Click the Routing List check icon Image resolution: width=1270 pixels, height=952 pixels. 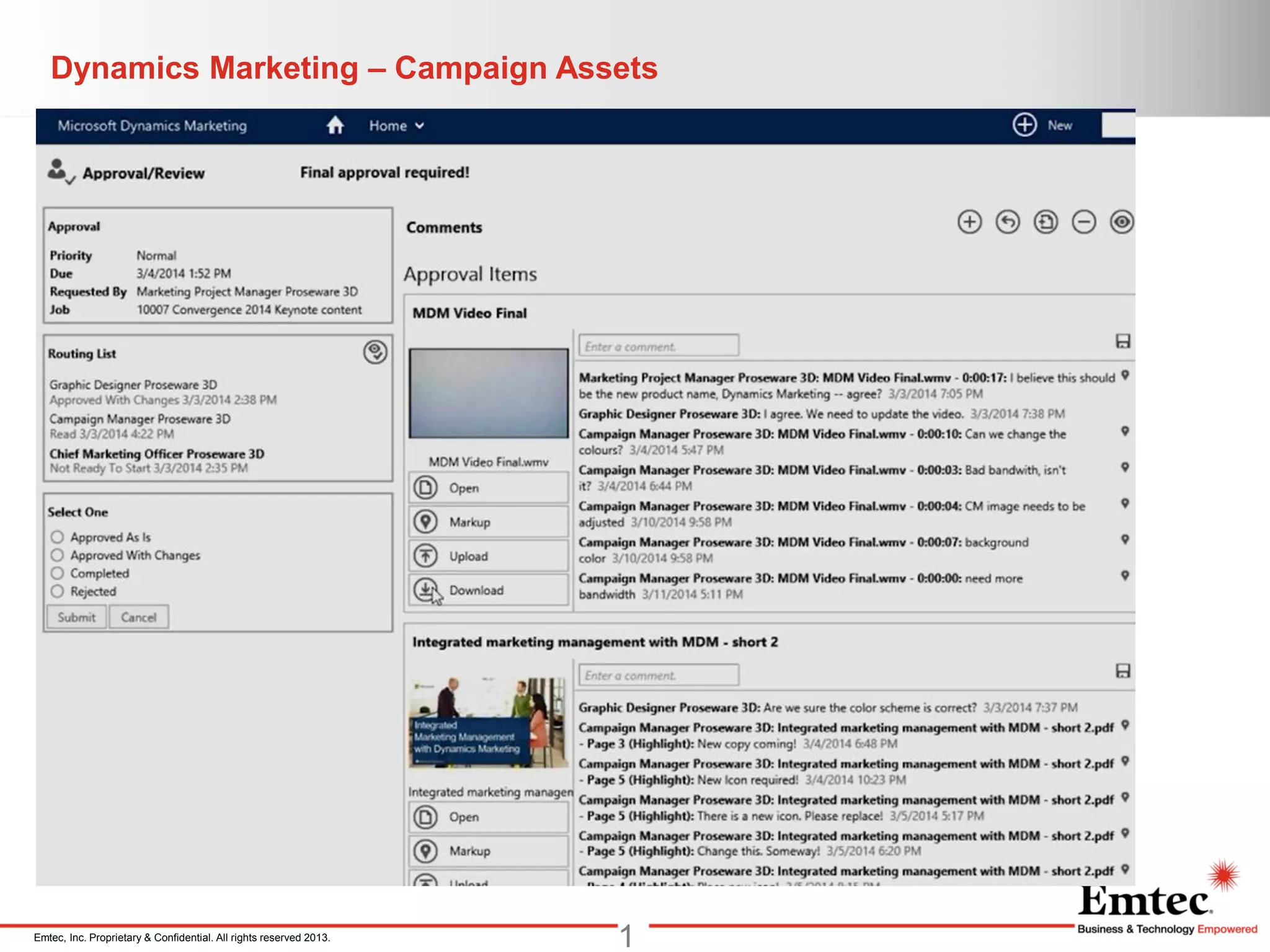coord(375,352)
